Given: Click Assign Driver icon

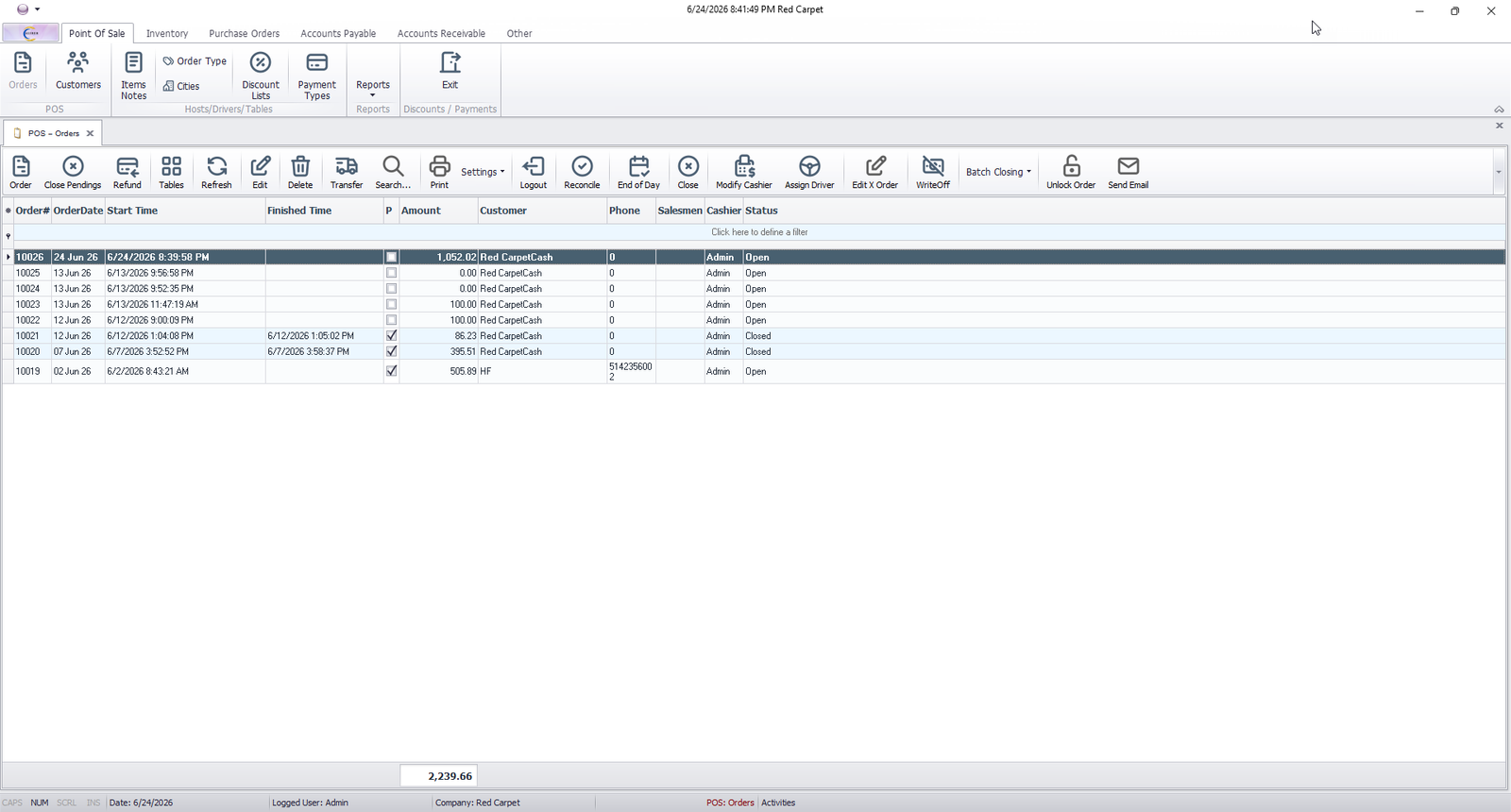Looking at the screenshot, I should (x=809, y=173).
